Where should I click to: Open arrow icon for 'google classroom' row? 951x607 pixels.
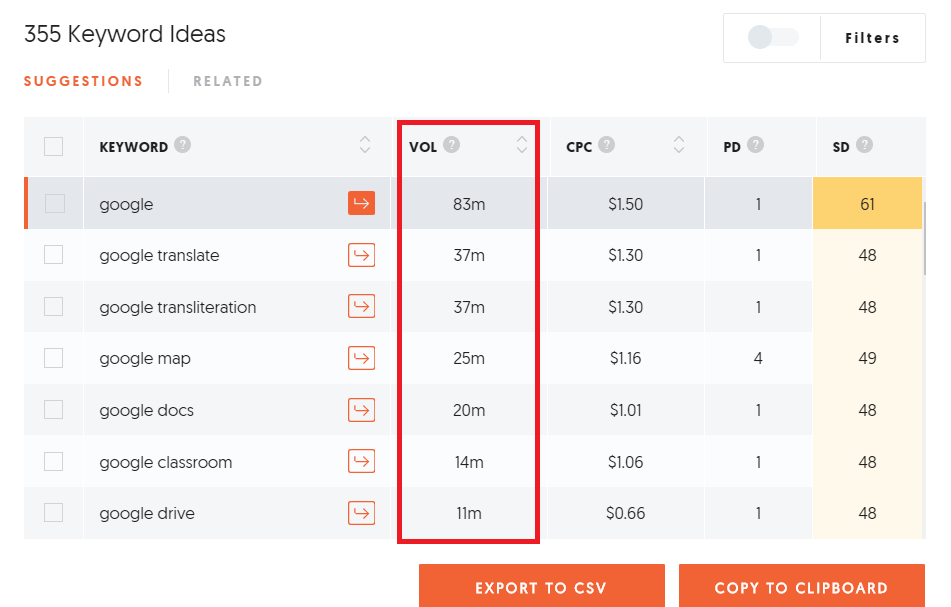(361, 462)
